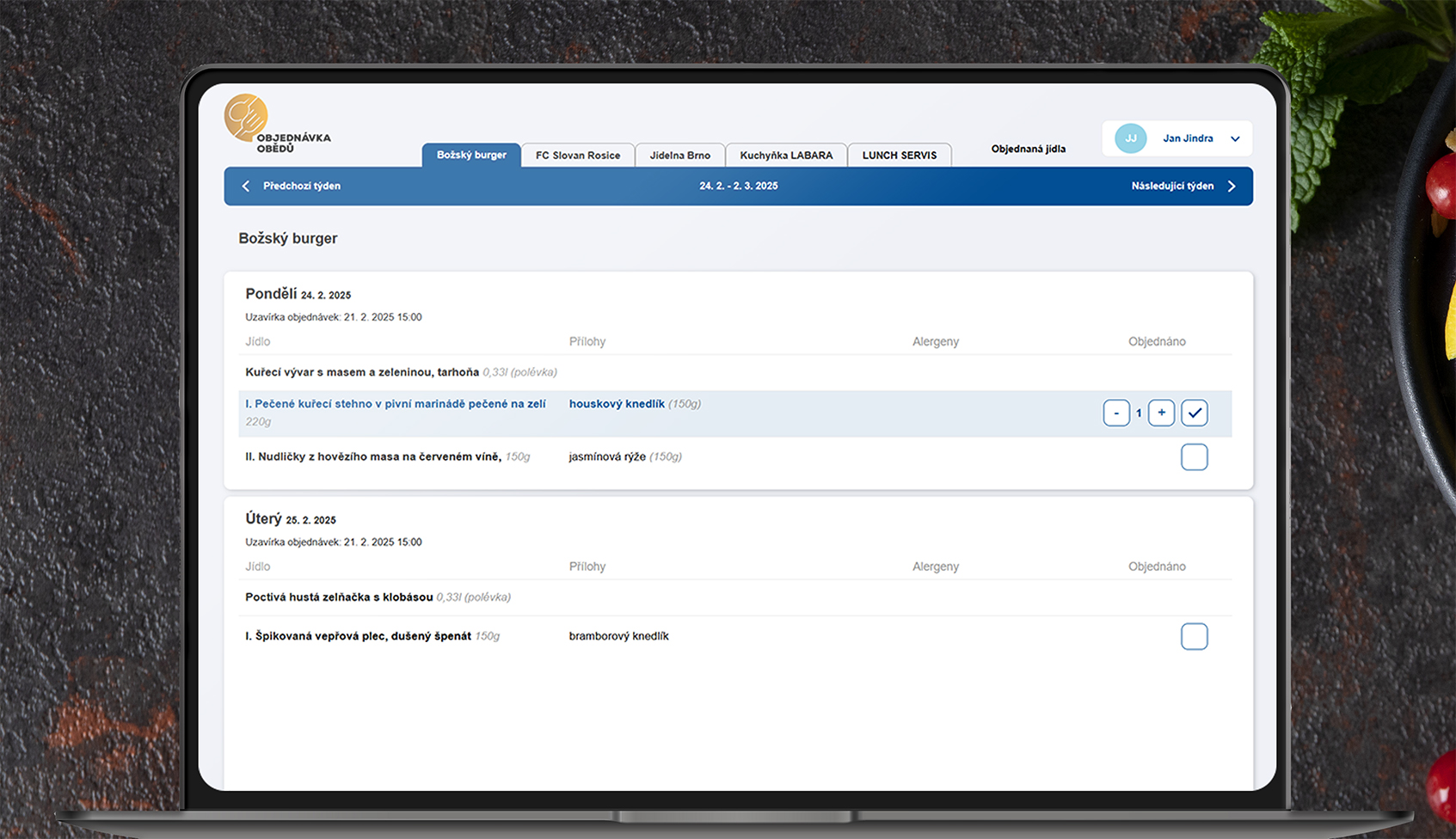Click the JJ user avatar

coord(1130,138)
